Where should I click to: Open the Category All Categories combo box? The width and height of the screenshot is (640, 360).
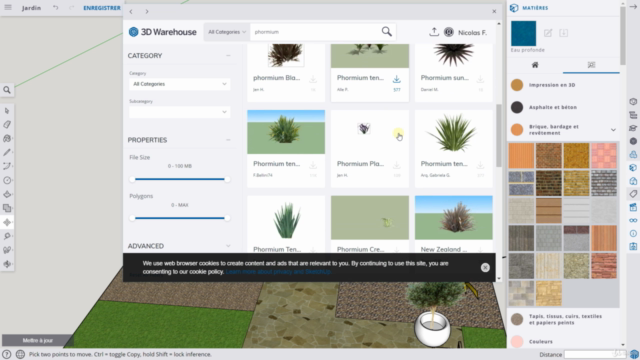(x=180, y=84)
